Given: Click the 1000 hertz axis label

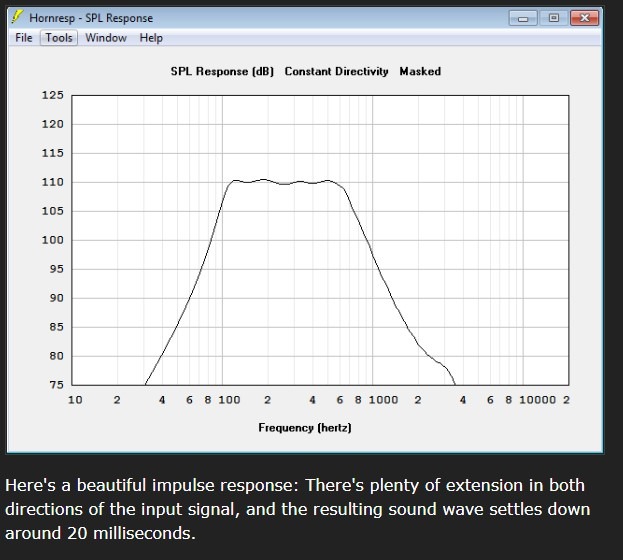Looking at the screenshot, I should [x=383, y=400].
